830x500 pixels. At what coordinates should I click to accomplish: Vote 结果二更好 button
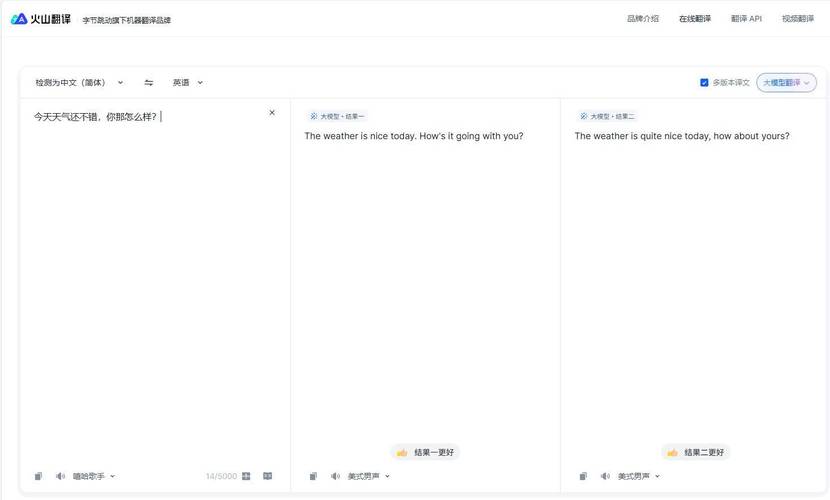(696, 452)
